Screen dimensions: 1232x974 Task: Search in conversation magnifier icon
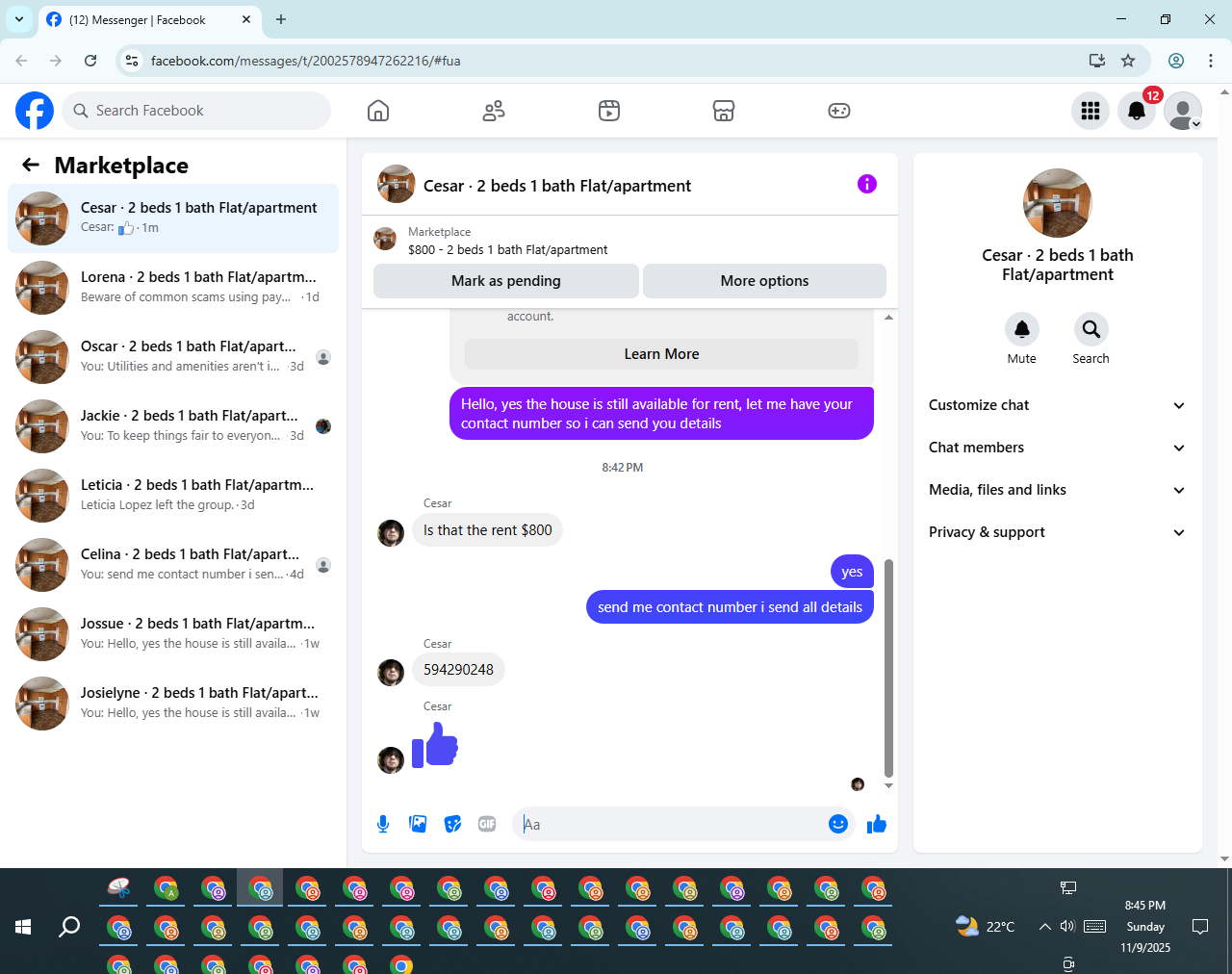[x=1091, y=329]
